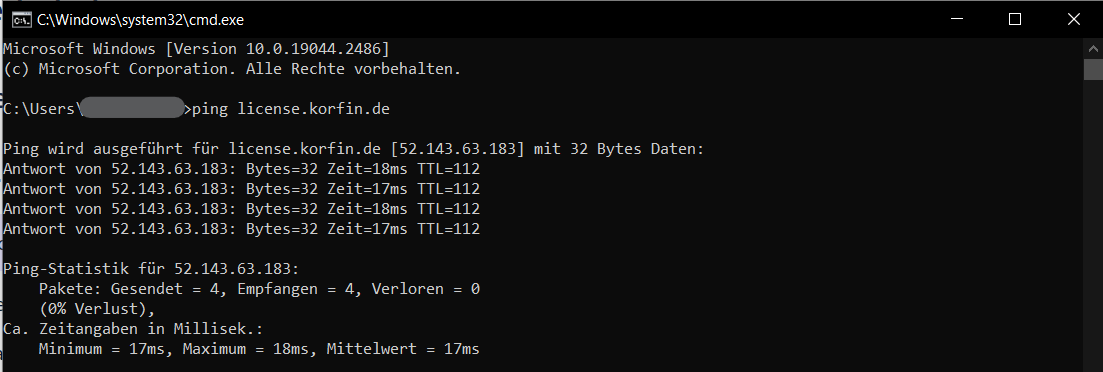Click the 'Ping wird ausgeführt' line
The height and width of the screenshot is (372, 1103).
(353, 149)
